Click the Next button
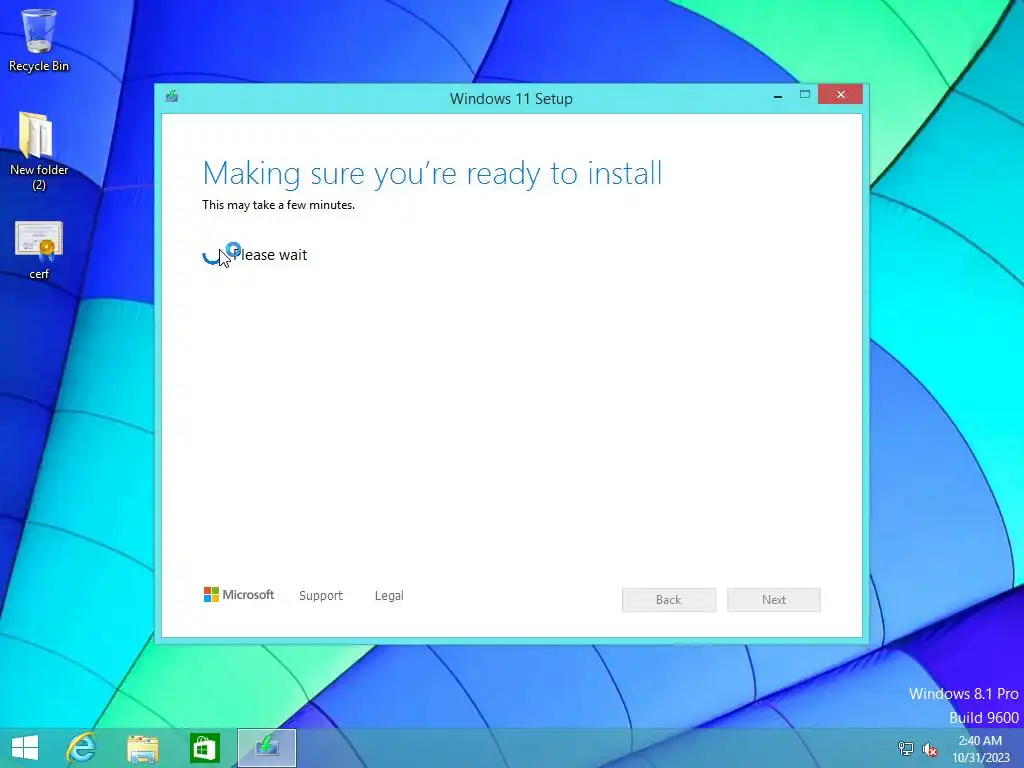The image size is (1024, 768). pyautogui.click(x=774, y=600)
